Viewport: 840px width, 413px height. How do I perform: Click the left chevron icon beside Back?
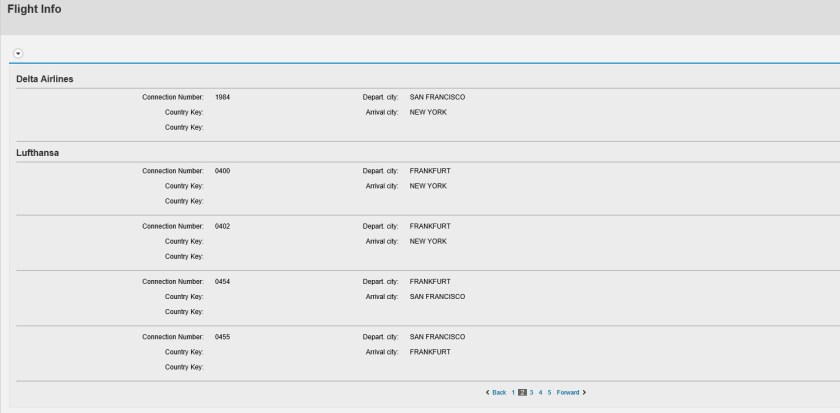coord(485,392)
